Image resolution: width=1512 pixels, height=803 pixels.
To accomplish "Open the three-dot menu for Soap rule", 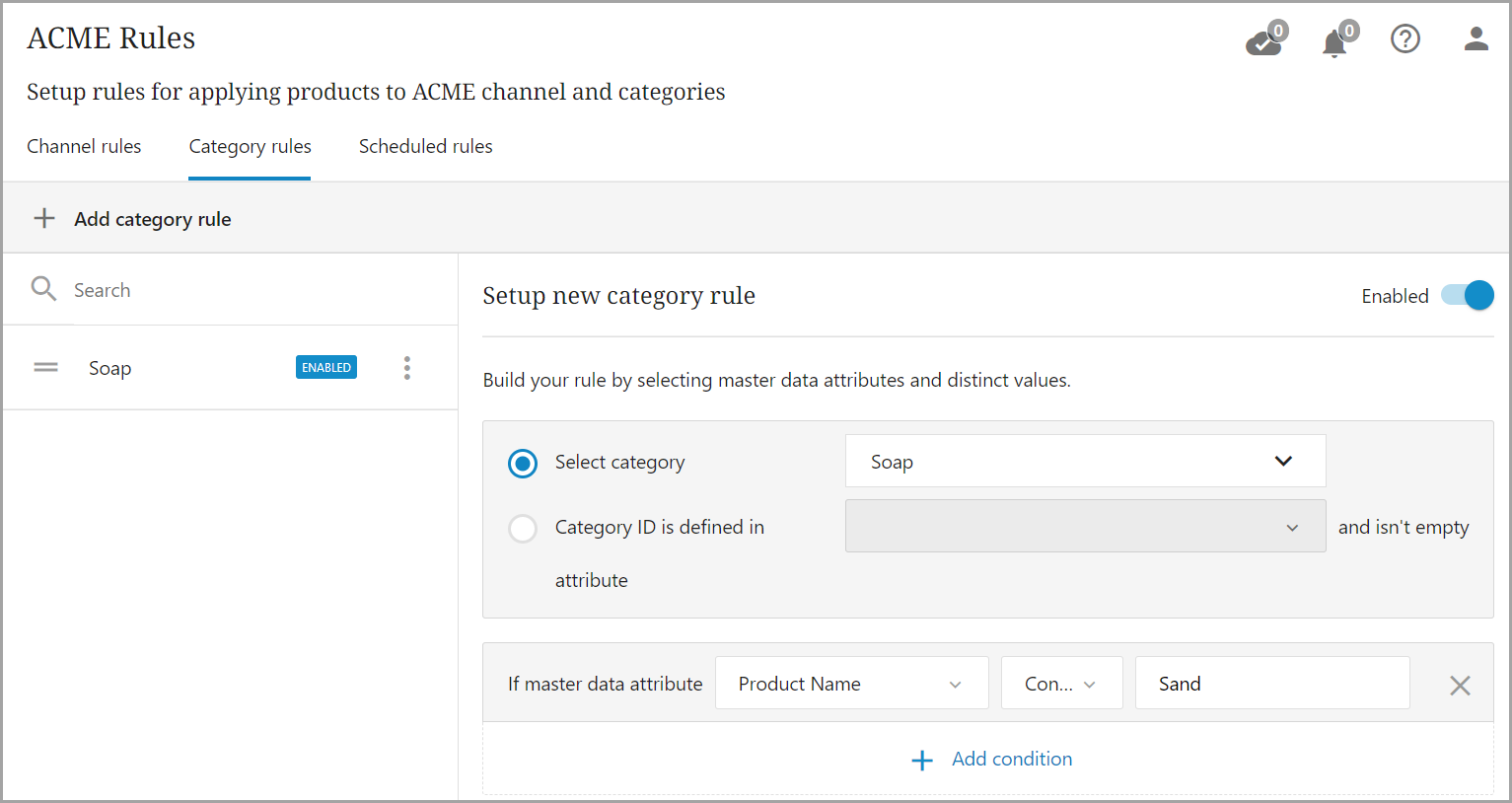I will pos(406,368).
